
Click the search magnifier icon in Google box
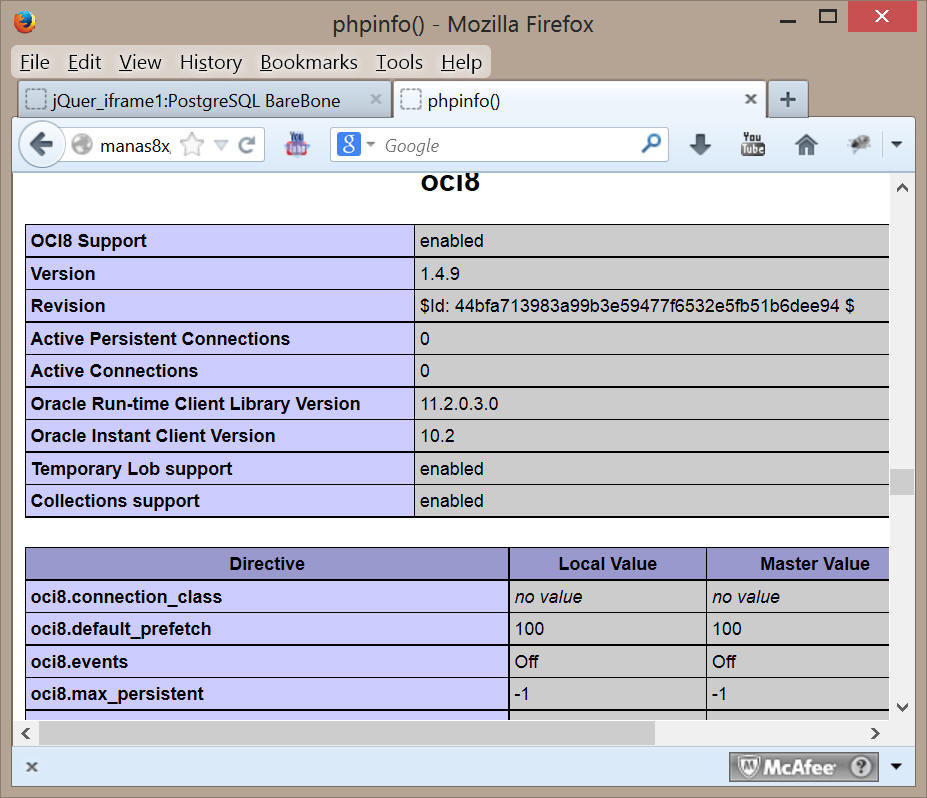(651, 144)
